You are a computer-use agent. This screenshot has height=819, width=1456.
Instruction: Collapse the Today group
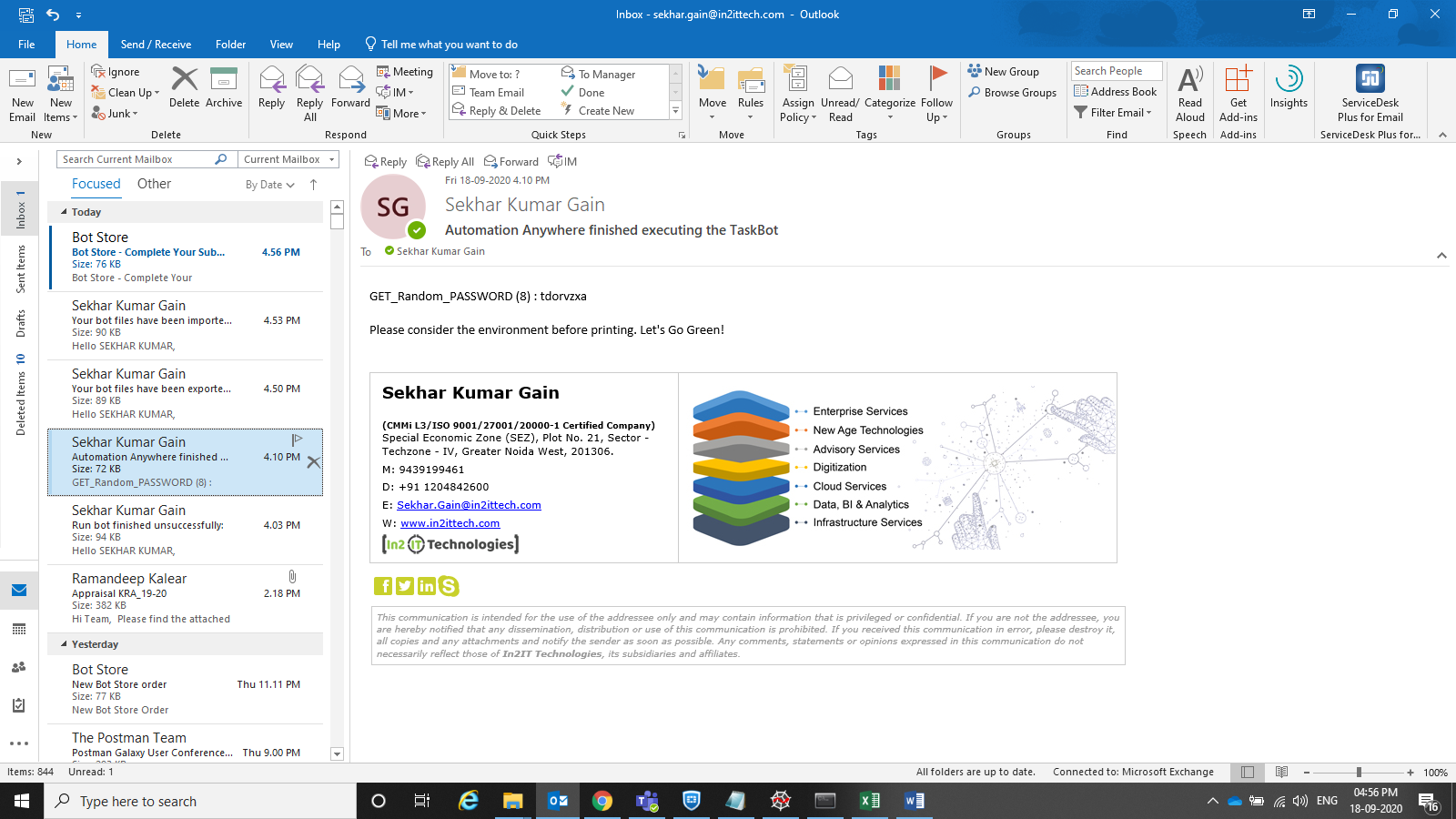tap(64, 212)
